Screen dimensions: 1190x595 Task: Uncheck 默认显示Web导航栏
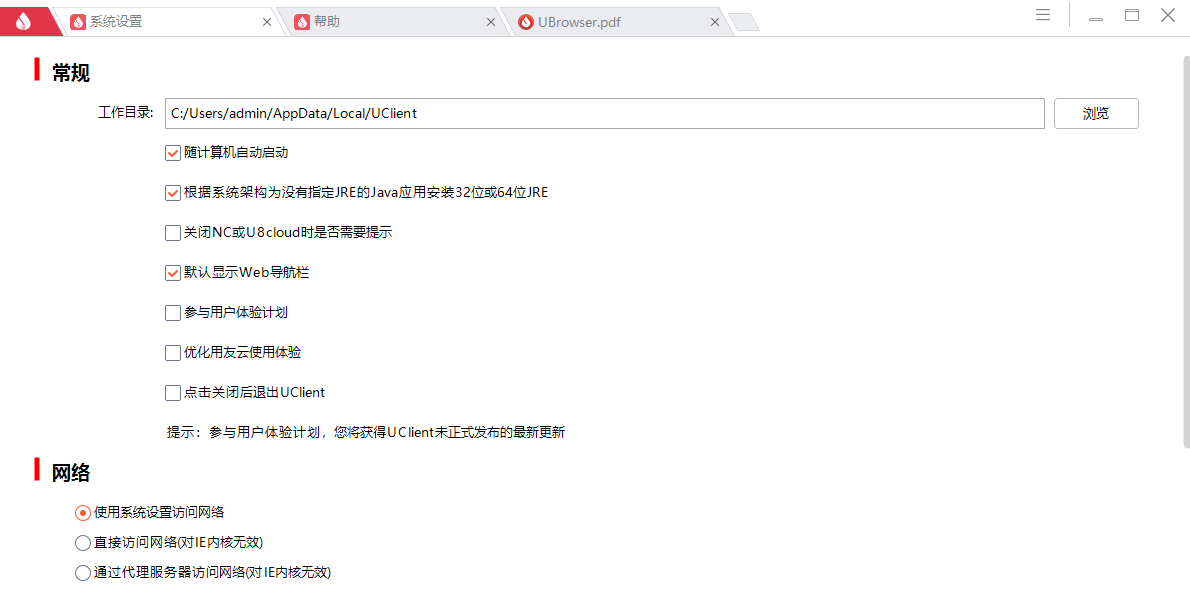click(172, 272)
